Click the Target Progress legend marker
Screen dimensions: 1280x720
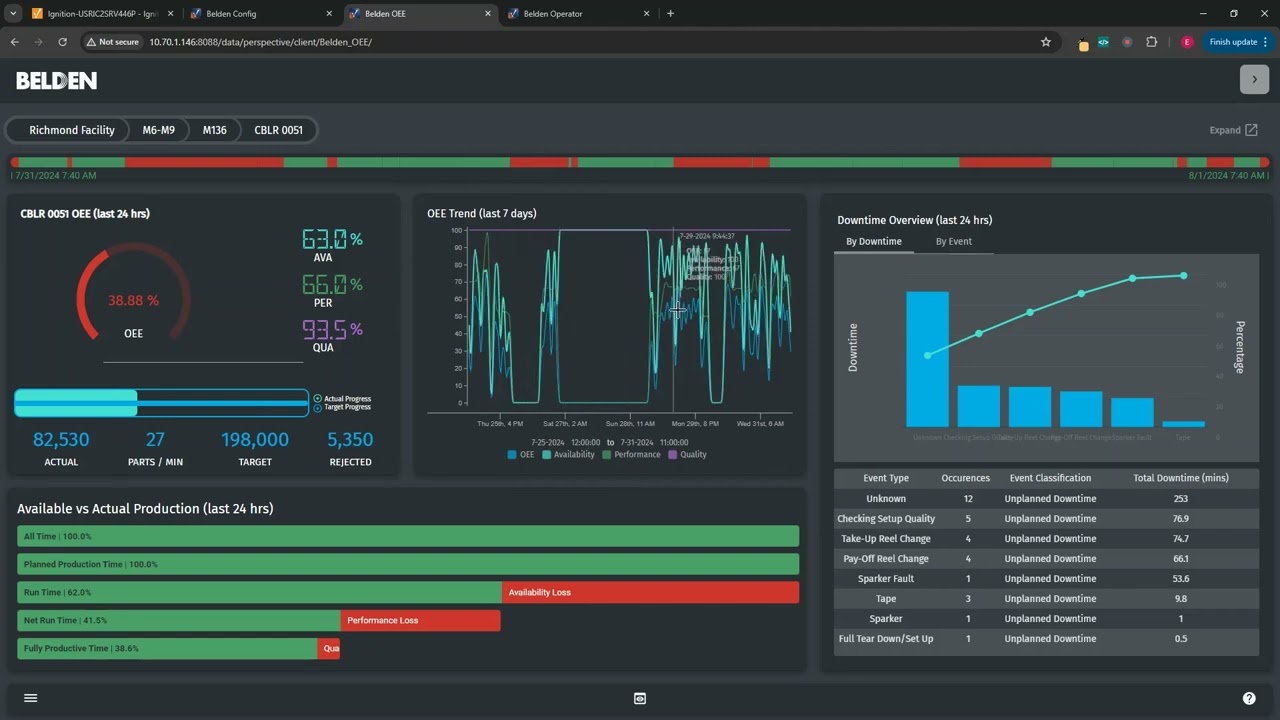[318, 407]
